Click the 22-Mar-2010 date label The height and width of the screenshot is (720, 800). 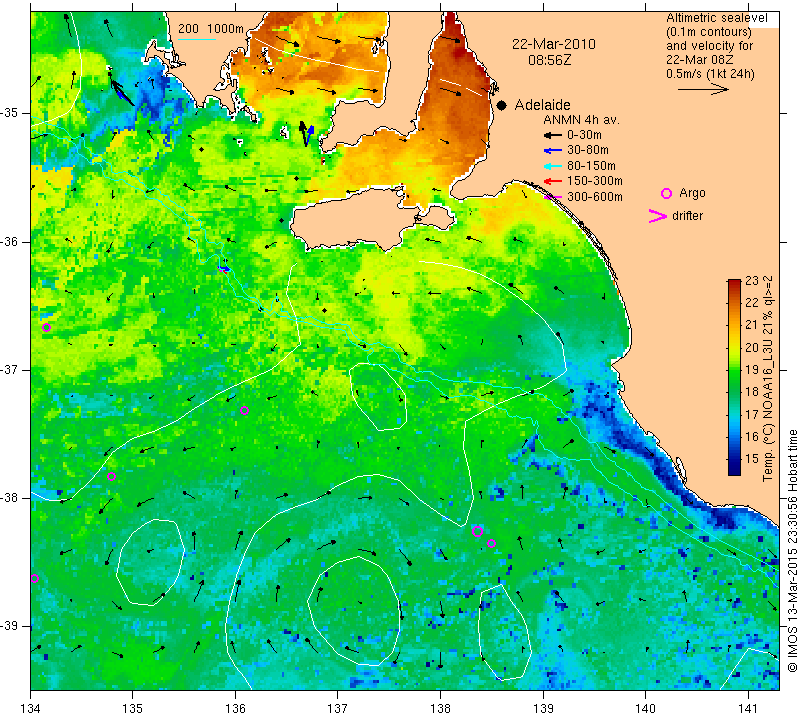(554, 44)
